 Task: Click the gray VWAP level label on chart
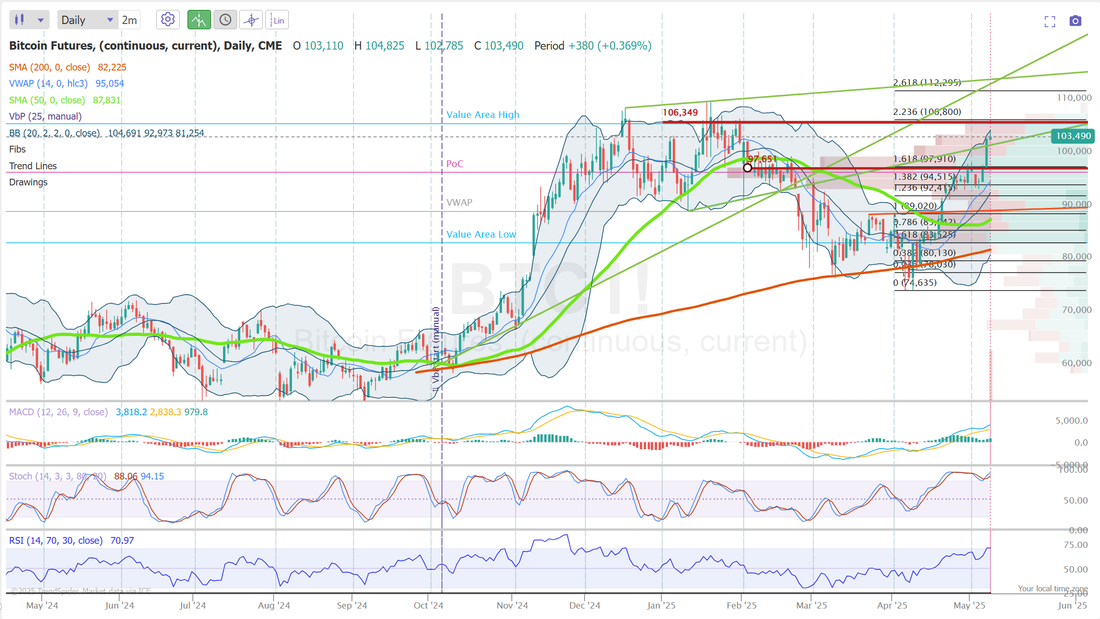pyautogui.click(x=459, y=202)
